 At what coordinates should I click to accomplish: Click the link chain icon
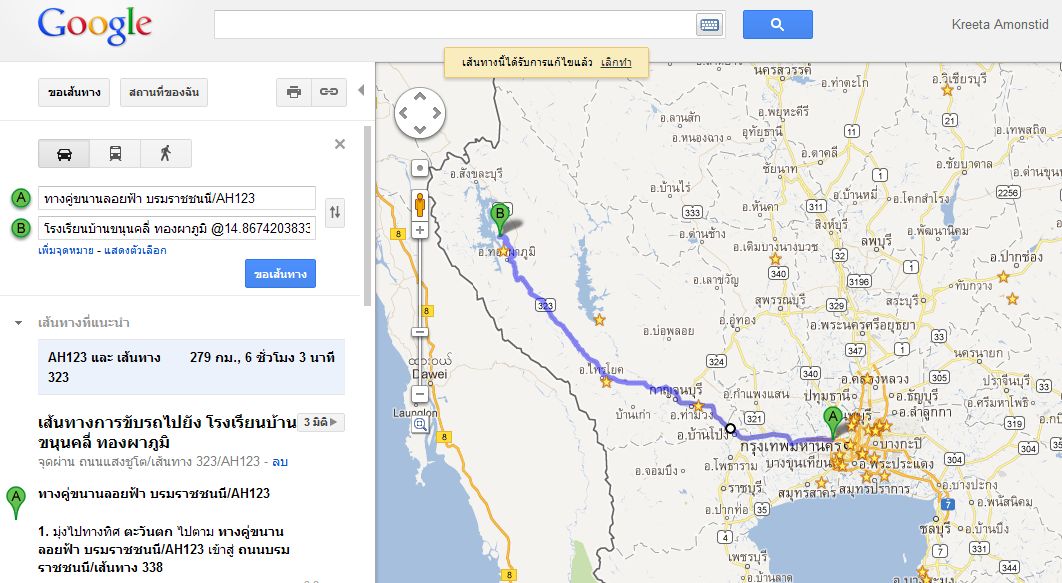click(x=329, y=92)
